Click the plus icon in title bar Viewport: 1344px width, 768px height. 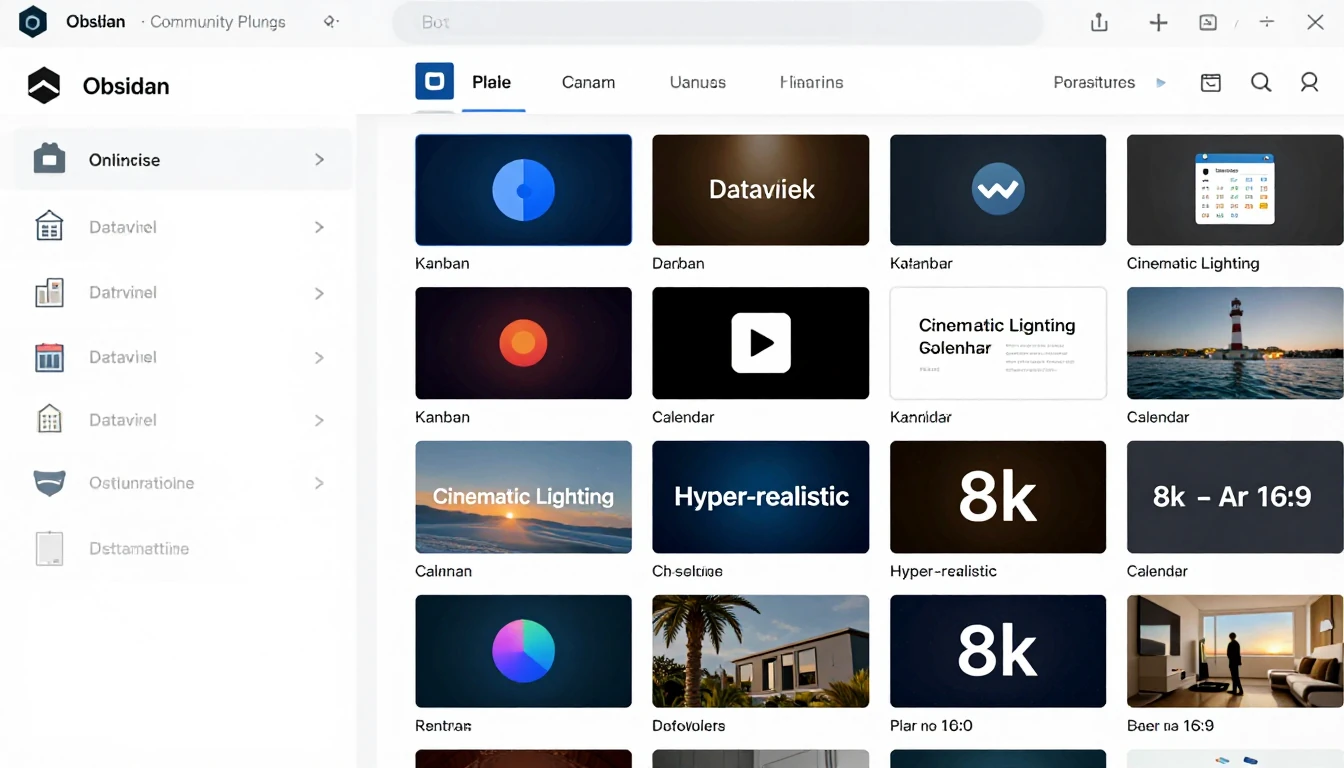click(1158, 22)
